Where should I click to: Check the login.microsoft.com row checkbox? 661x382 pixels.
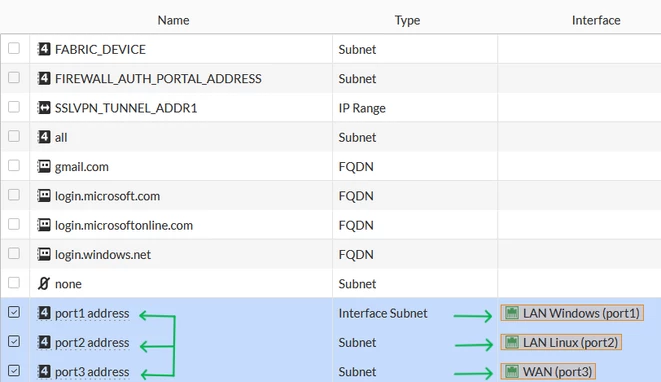[x=14, y=195]
